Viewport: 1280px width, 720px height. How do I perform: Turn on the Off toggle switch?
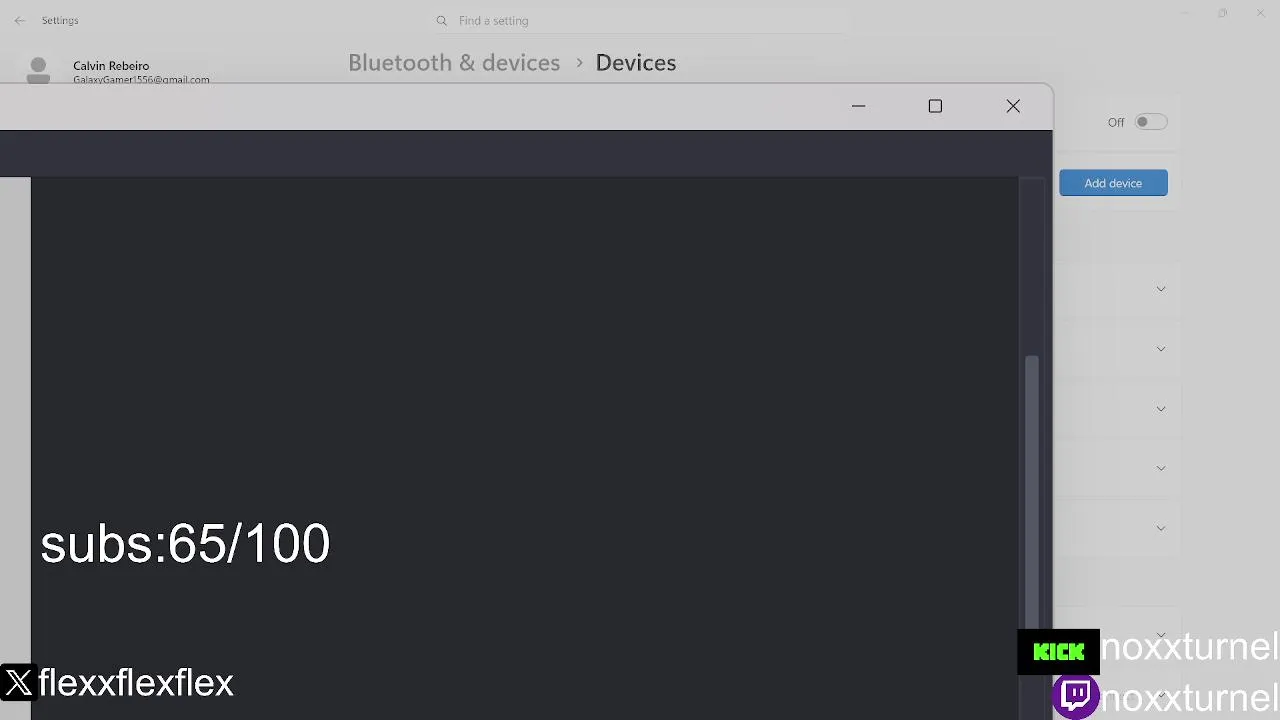pos(1150,122)
